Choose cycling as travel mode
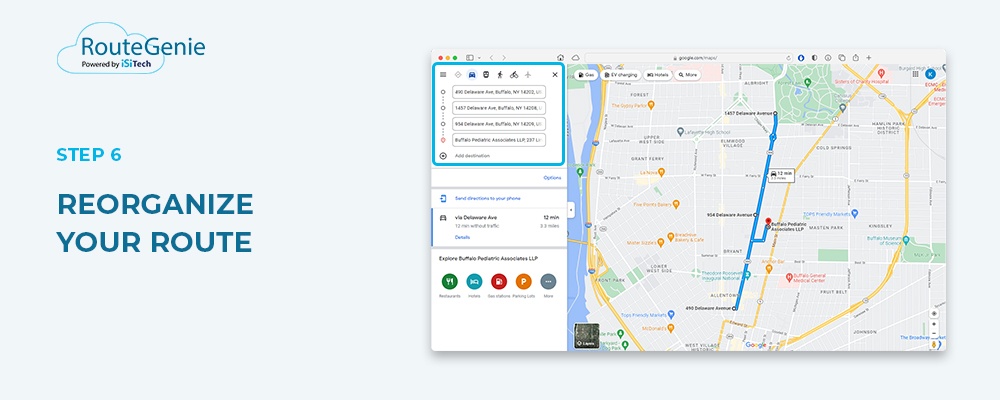 click(514, 75)
